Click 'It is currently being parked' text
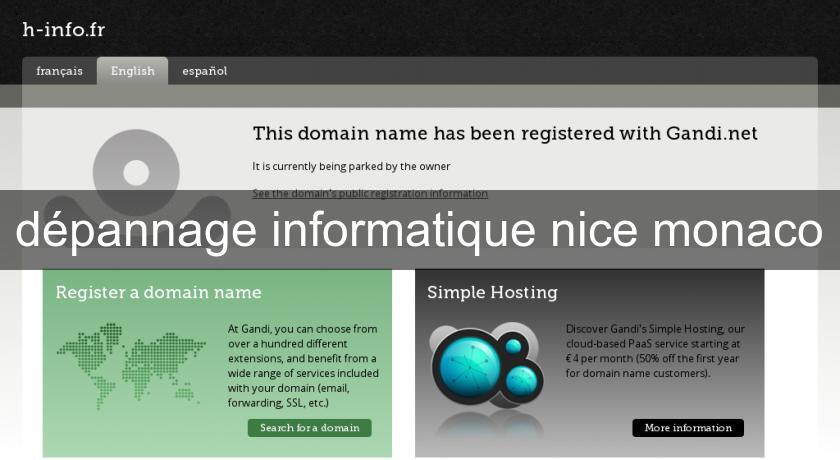Viewport: 840px width, 460px height. (351, 167)
